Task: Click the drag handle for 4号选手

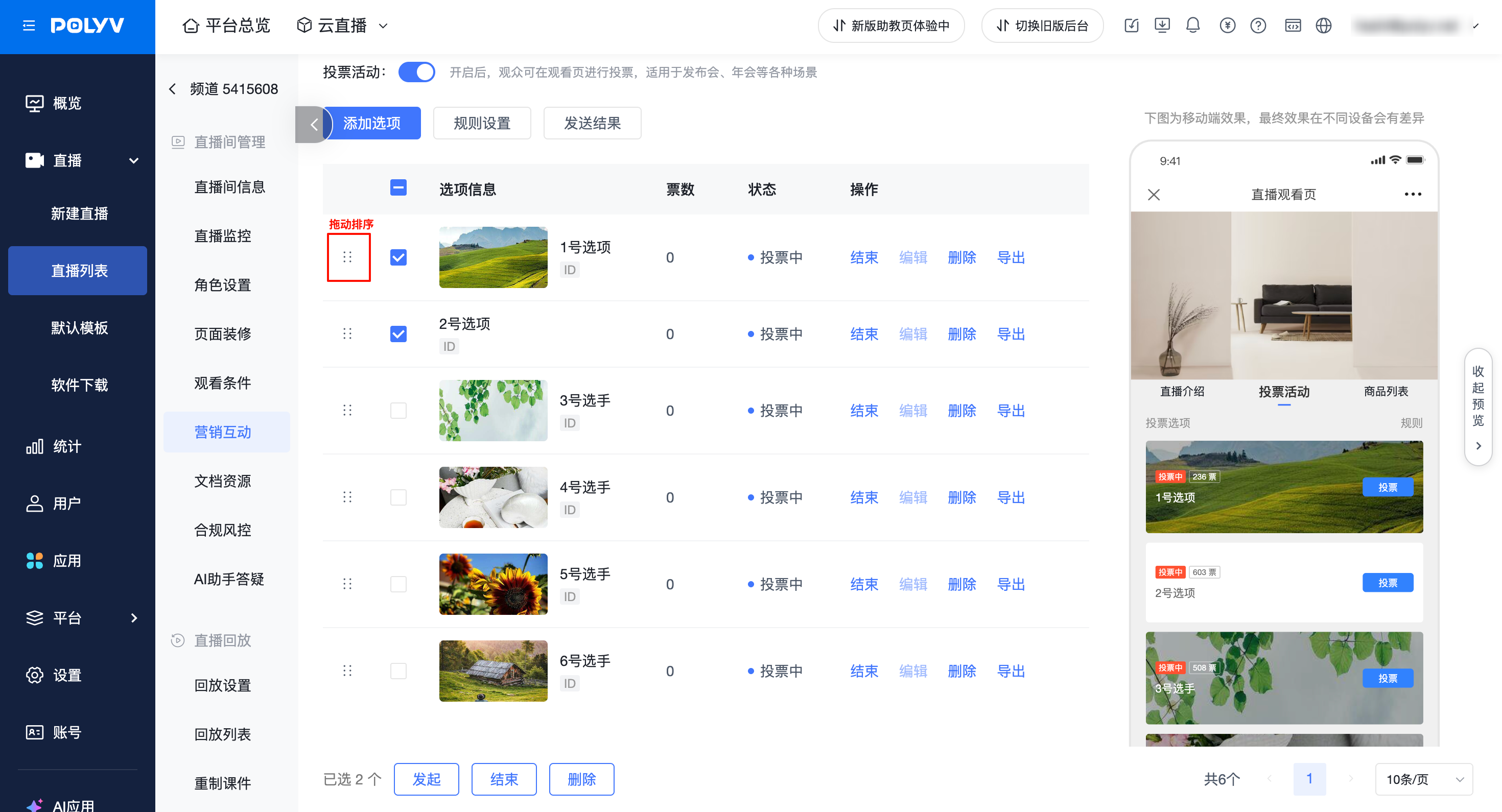Action: click(347, 497)
